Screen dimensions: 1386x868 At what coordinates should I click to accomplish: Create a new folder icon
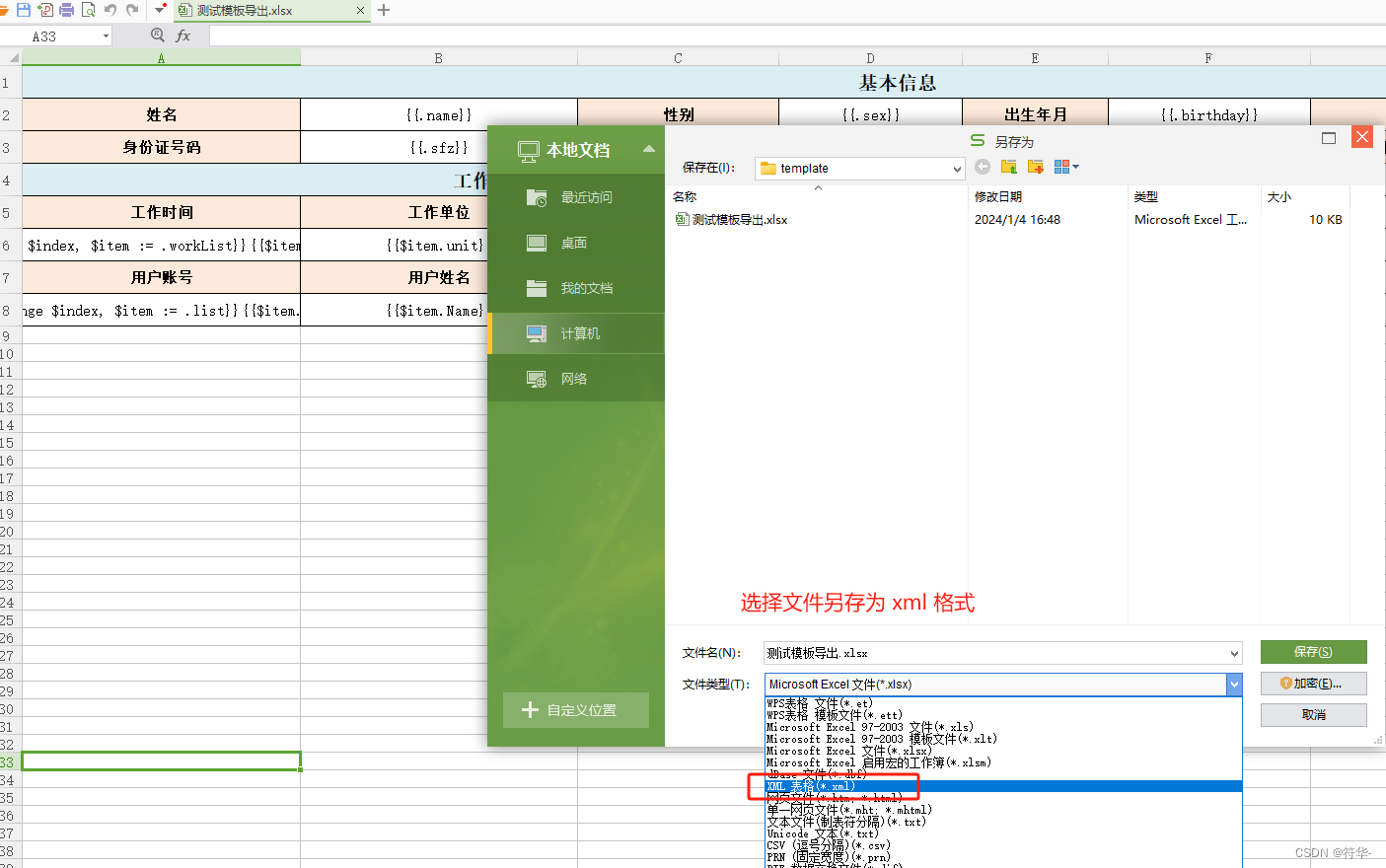click(1035, 167)
